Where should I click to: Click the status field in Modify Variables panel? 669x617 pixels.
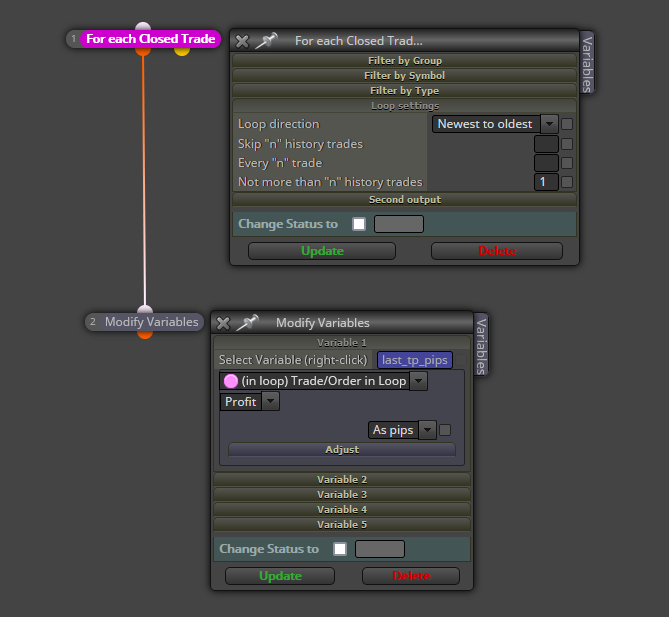380,549
